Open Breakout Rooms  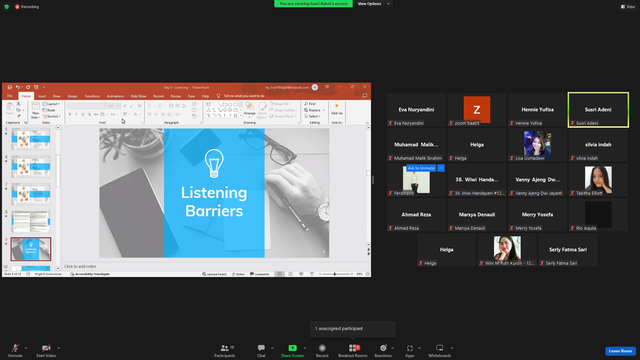coord(353,350)
